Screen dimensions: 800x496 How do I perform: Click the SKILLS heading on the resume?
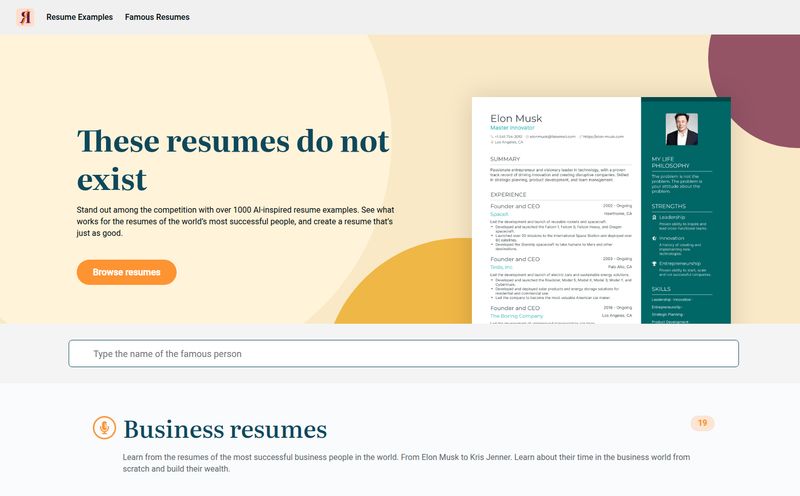661,289
